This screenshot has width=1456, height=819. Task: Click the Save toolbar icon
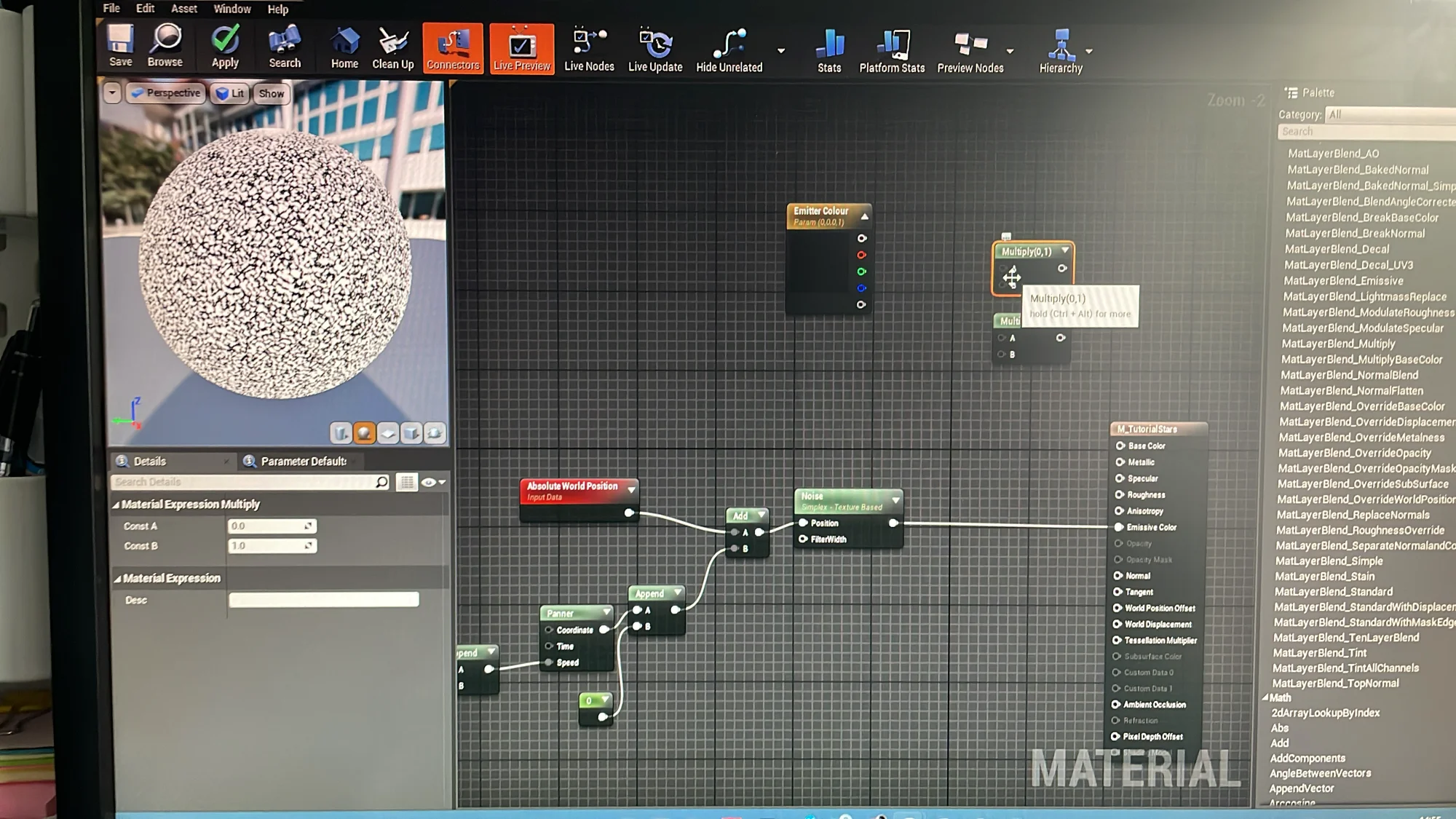120,47
